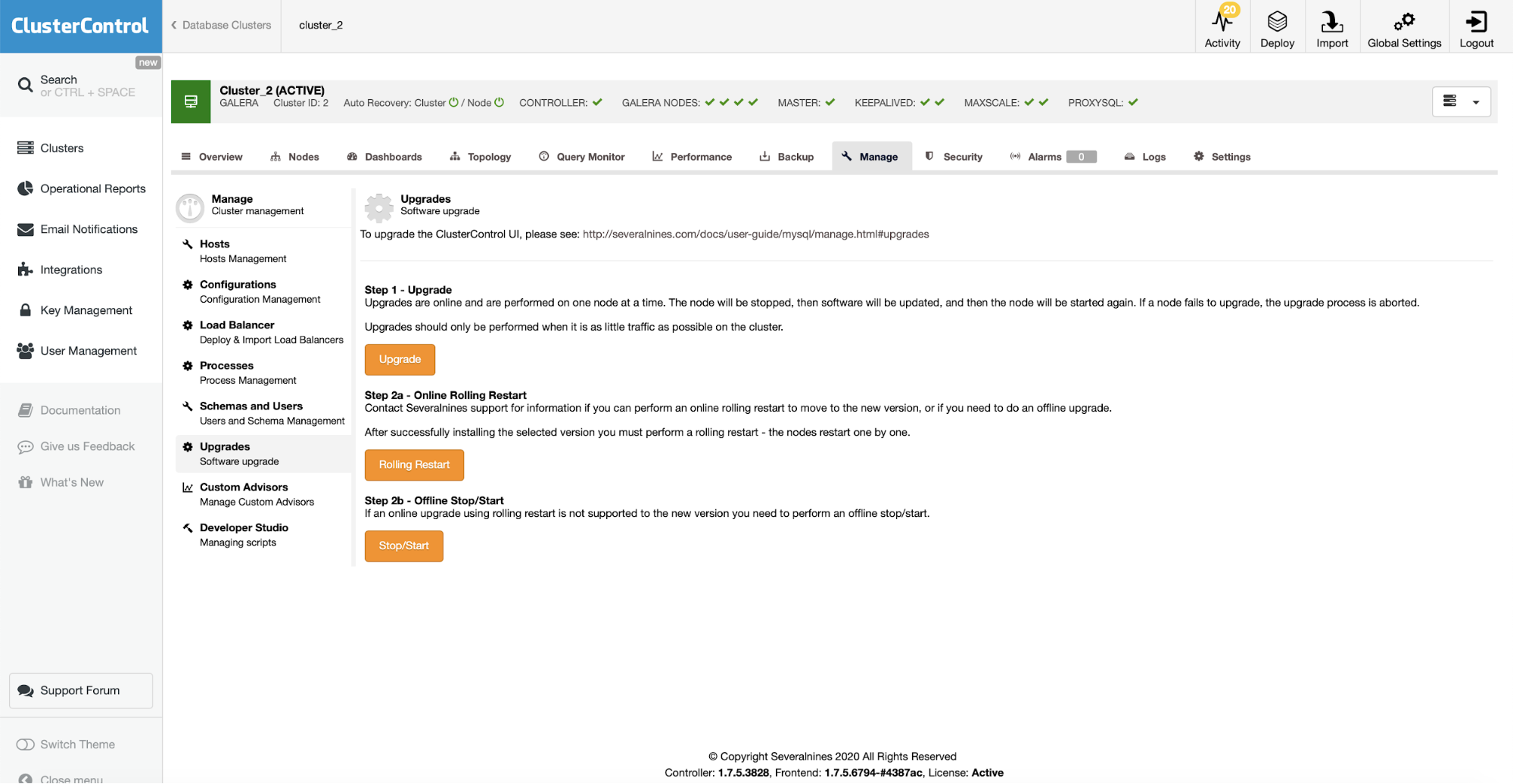Screen dimensions: 1513x784
Task: Click the Import cluster icon
Action: pyautogui.click(x=1331, y=21)
